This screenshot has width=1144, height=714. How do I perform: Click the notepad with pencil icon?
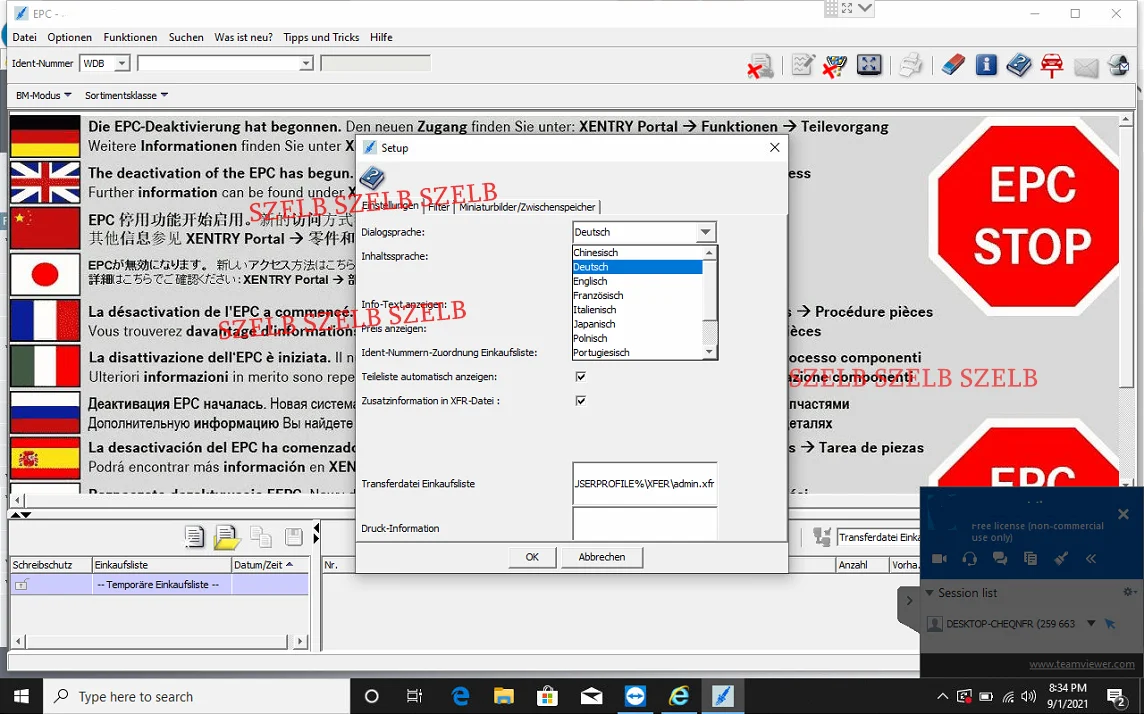803,65
